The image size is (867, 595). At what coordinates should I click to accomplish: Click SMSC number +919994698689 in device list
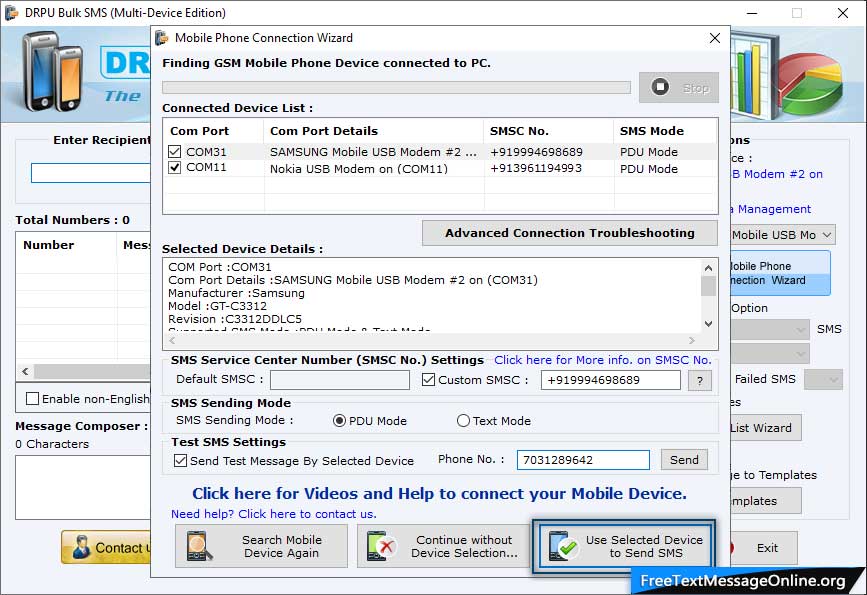(536, 152)
